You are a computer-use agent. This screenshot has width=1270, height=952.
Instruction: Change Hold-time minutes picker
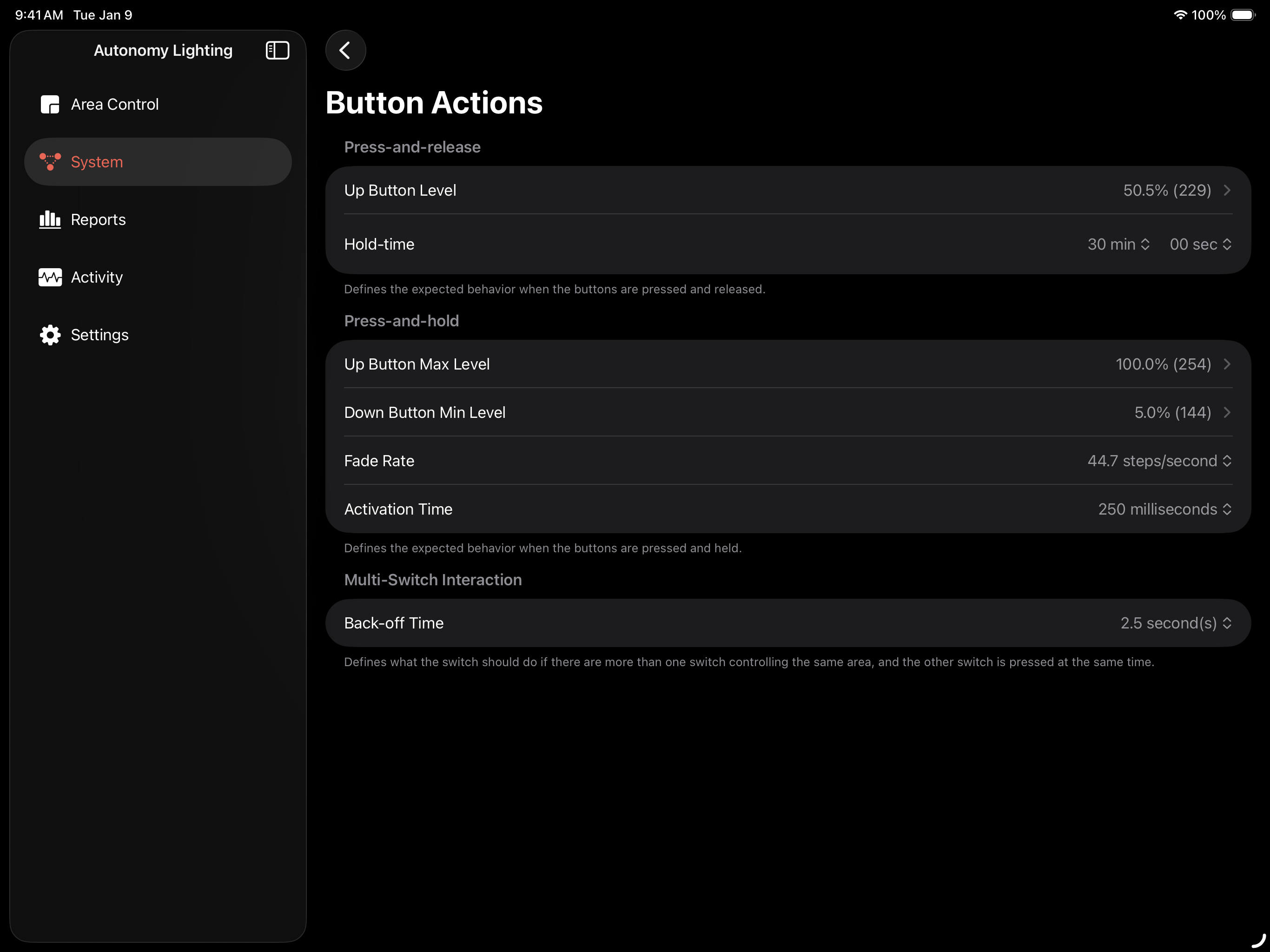1118,245
